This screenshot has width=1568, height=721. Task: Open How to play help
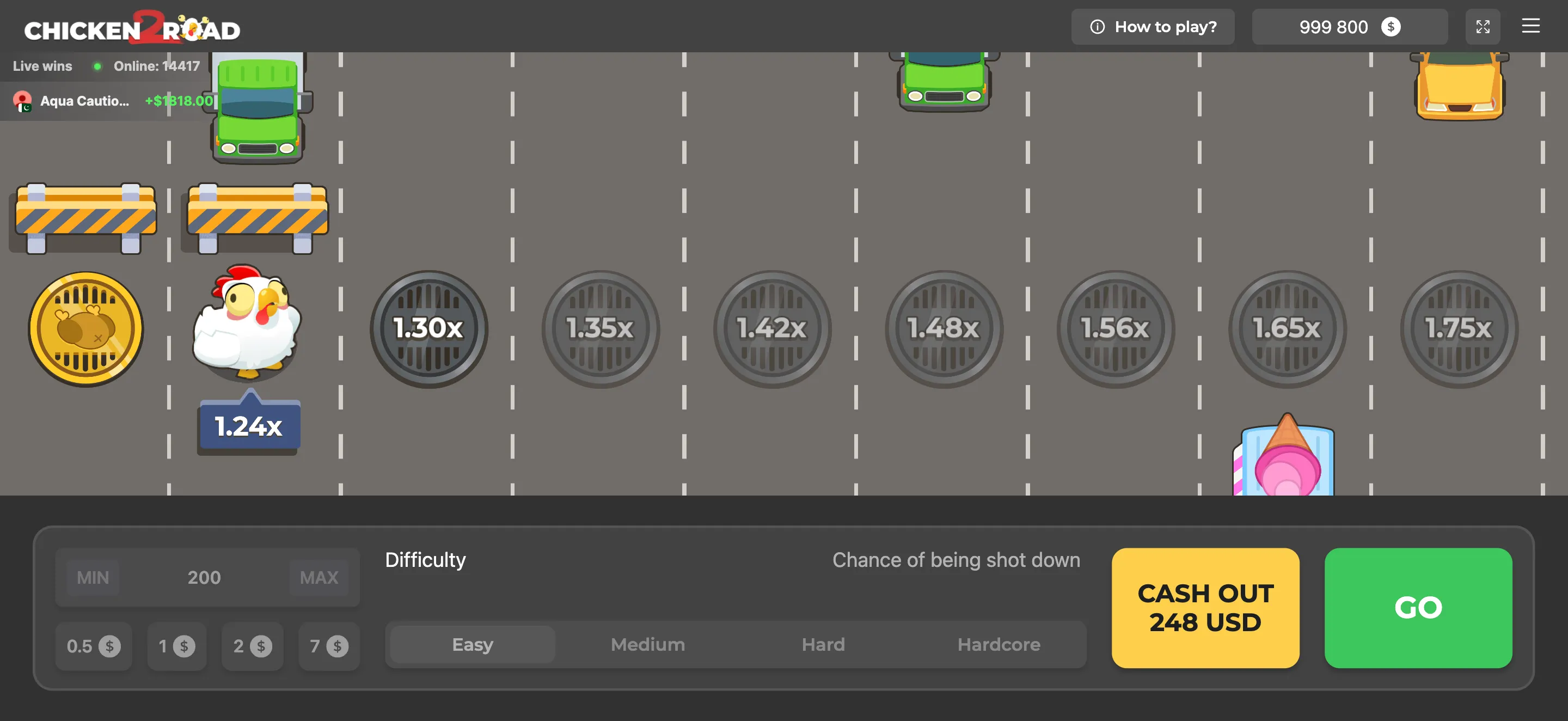coord(1153,27)
